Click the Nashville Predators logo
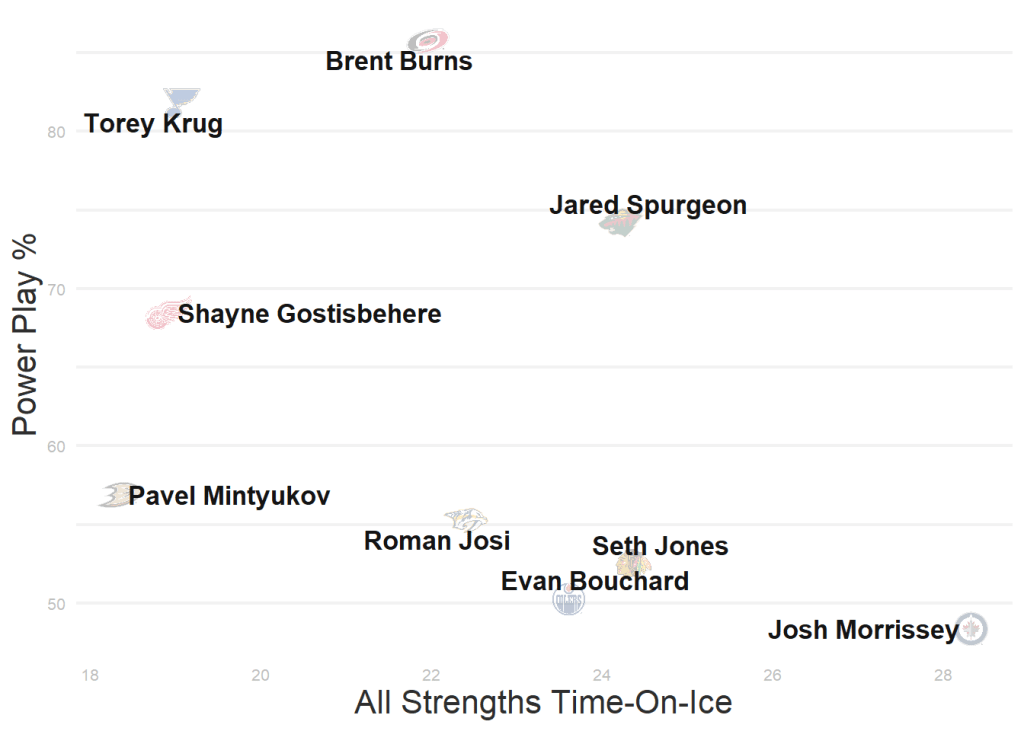The image size is (1024, 731). pos(465,519)
